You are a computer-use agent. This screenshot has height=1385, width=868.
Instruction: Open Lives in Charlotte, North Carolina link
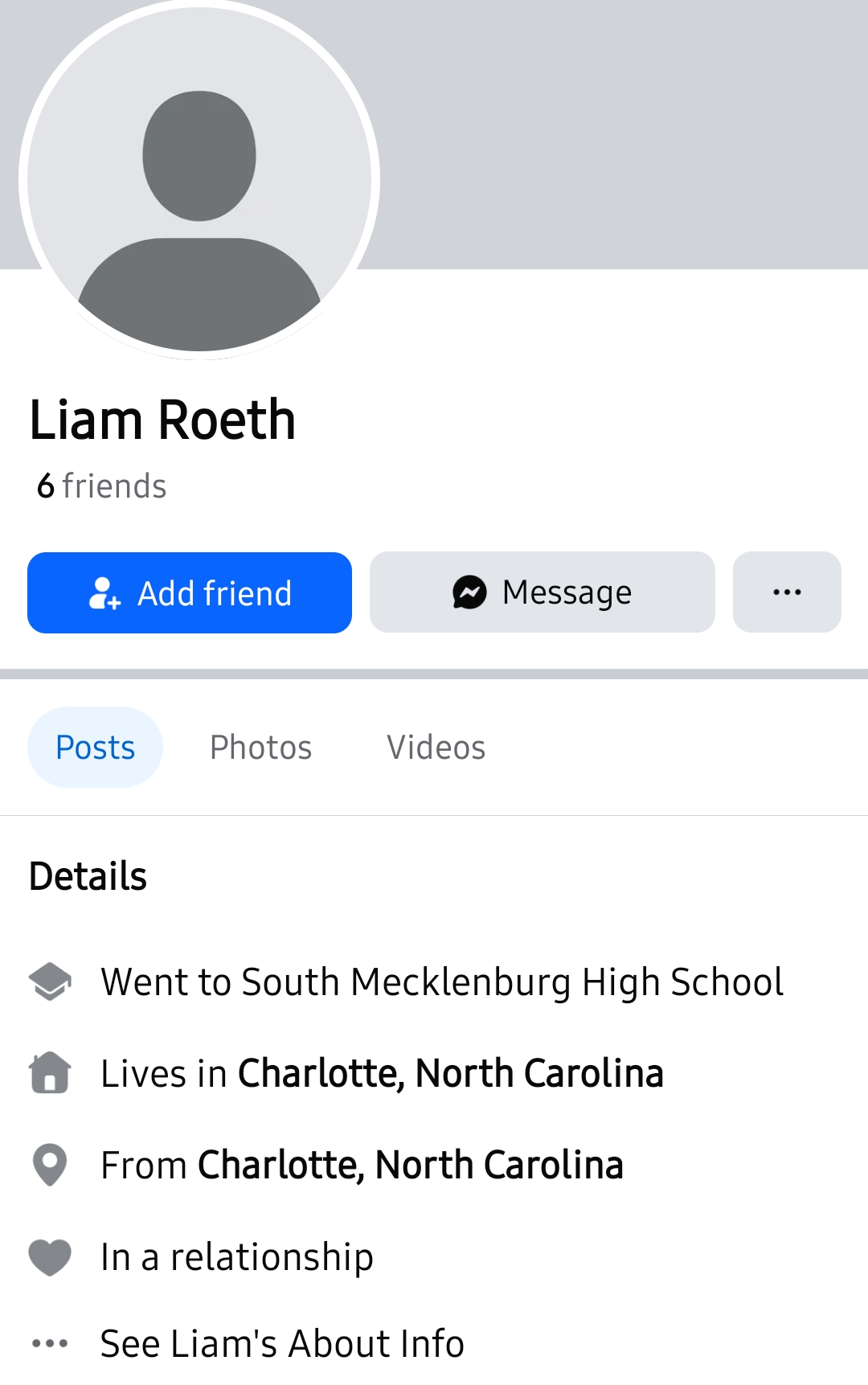[x=451, y=1073]
